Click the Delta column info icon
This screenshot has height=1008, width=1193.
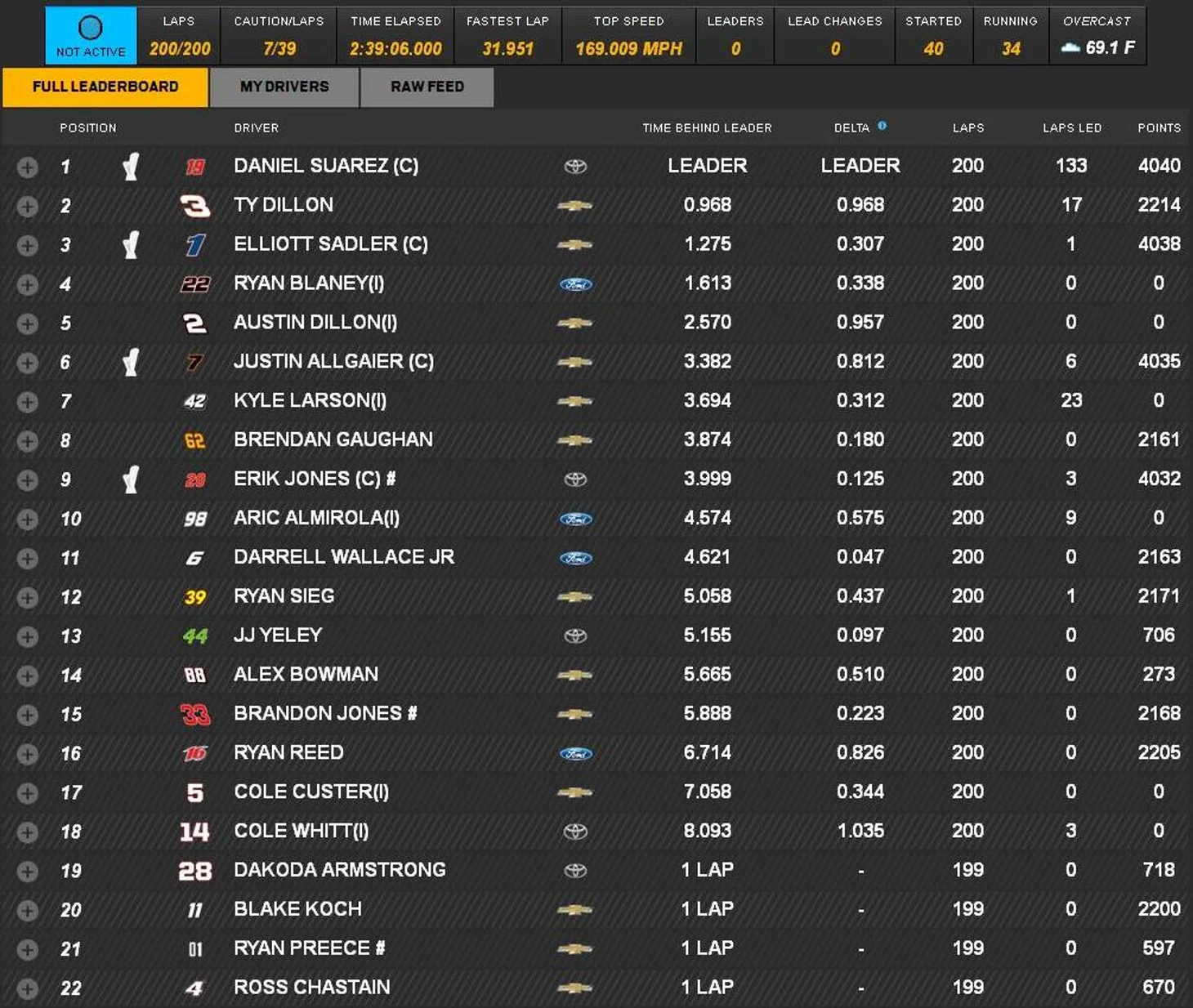coord(882,126)
